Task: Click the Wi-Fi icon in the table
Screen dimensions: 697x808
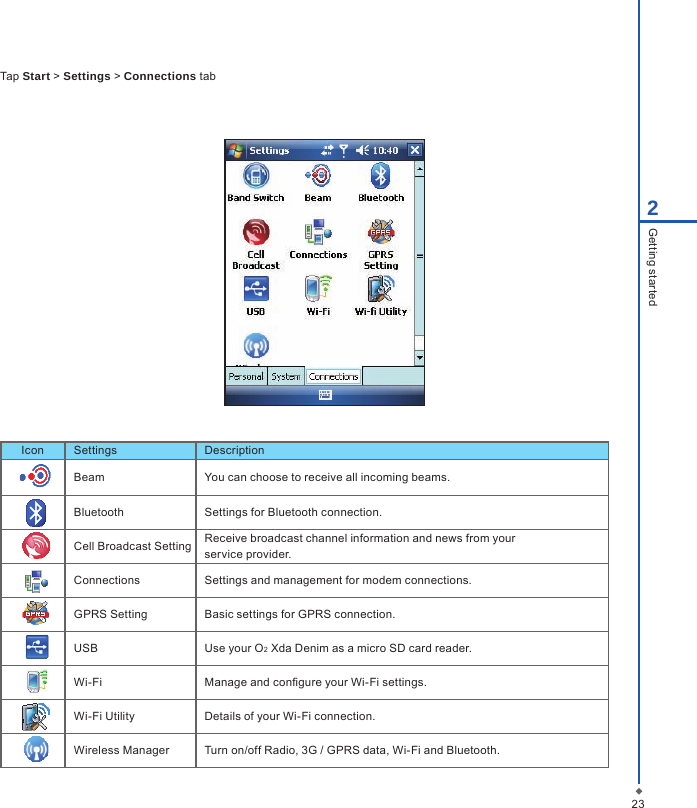Action: (x=37, y=681)
